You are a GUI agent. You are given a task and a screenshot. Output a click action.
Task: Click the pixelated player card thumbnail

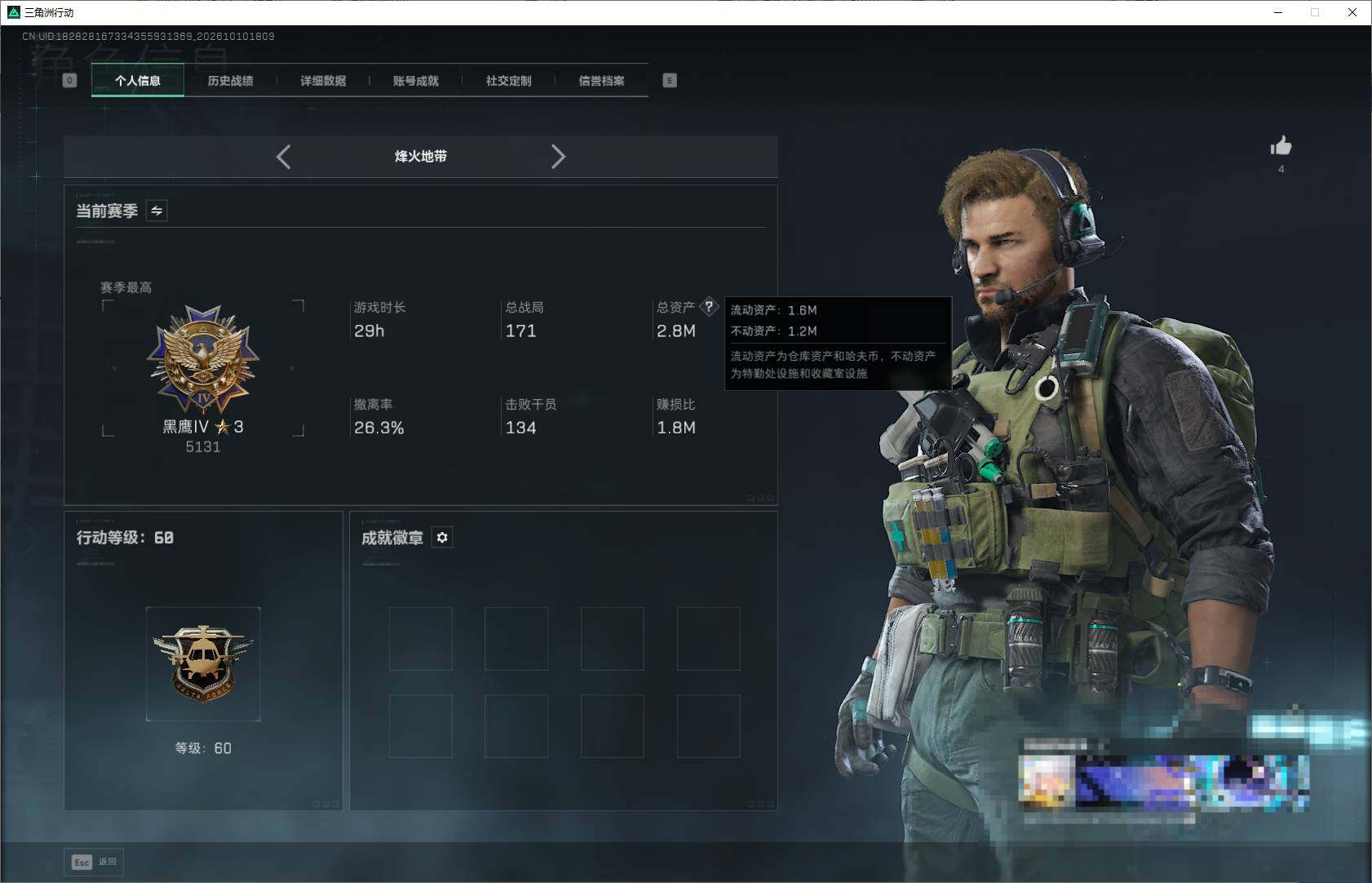point(1164,780)
